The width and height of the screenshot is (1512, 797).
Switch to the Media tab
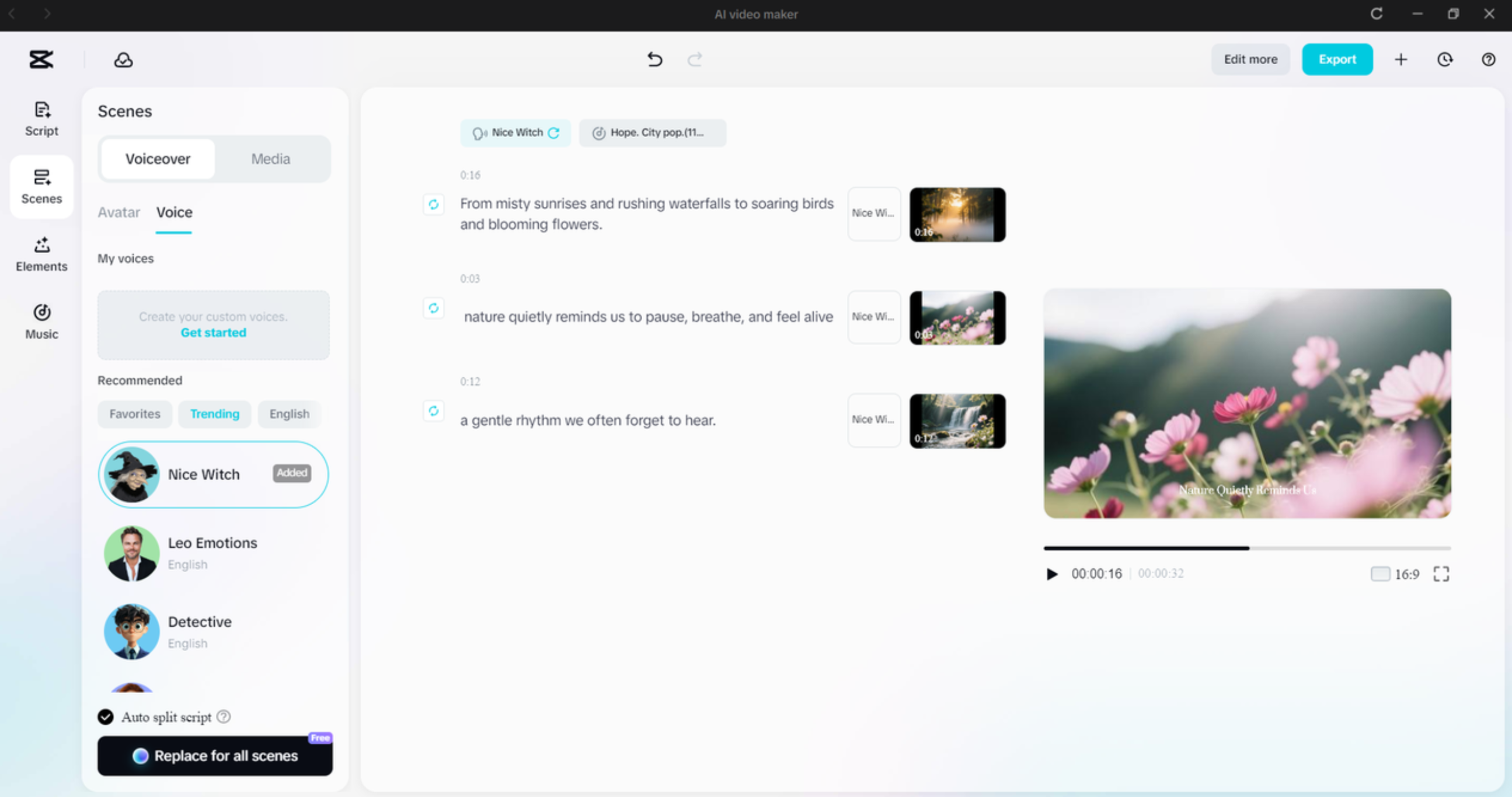click(271, 159)
